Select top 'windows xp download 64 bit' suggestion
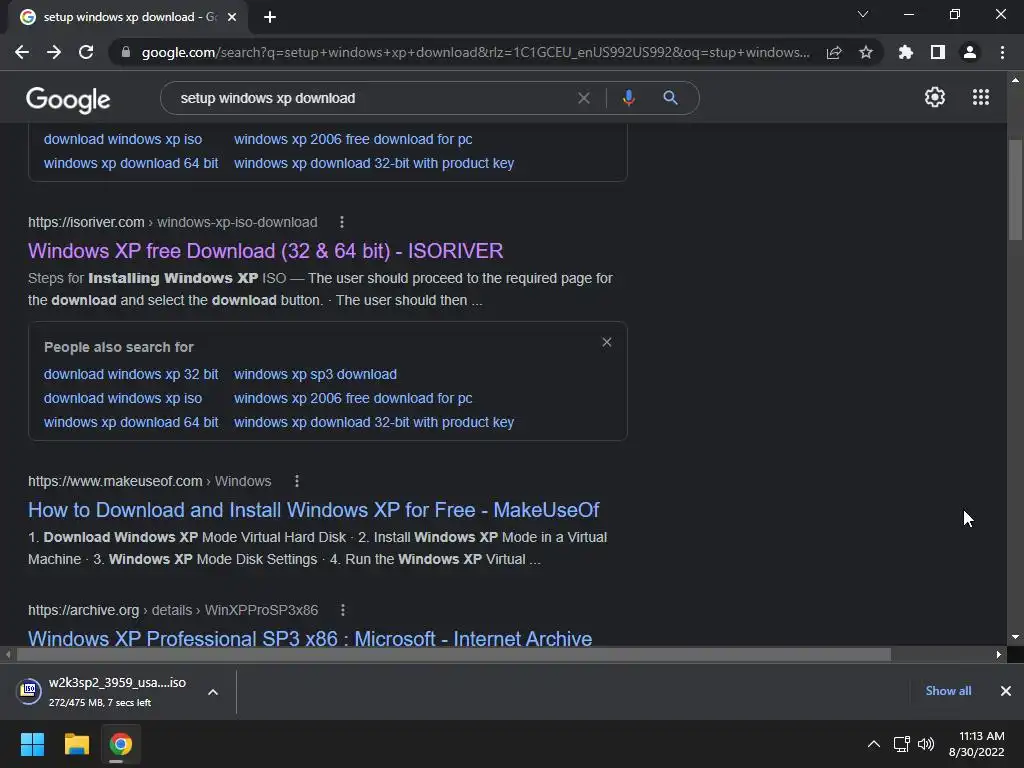1024x768 pixels. [x=131, y=163]
